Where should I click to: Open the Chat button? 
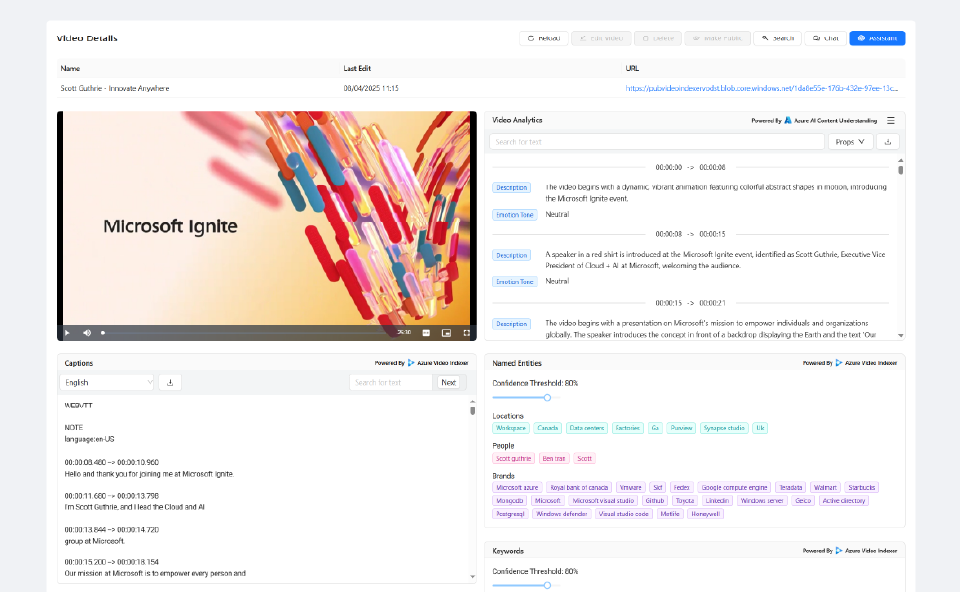tap(826, 38)
